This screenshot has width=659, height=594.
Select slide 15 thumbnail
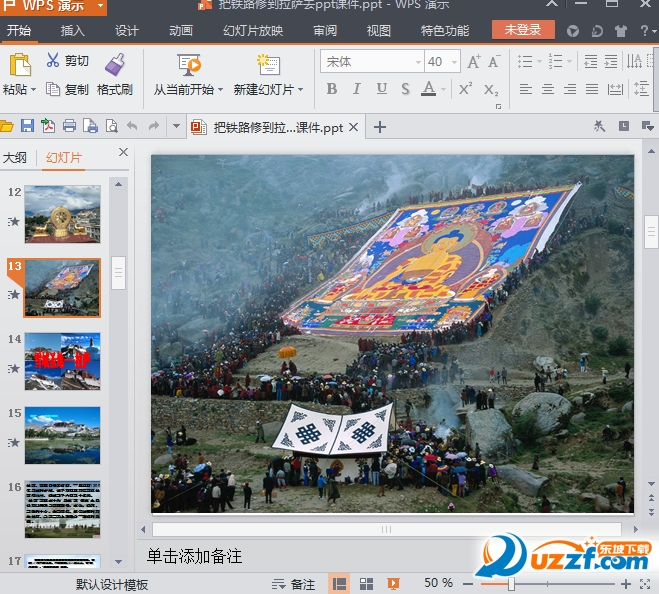62,435
